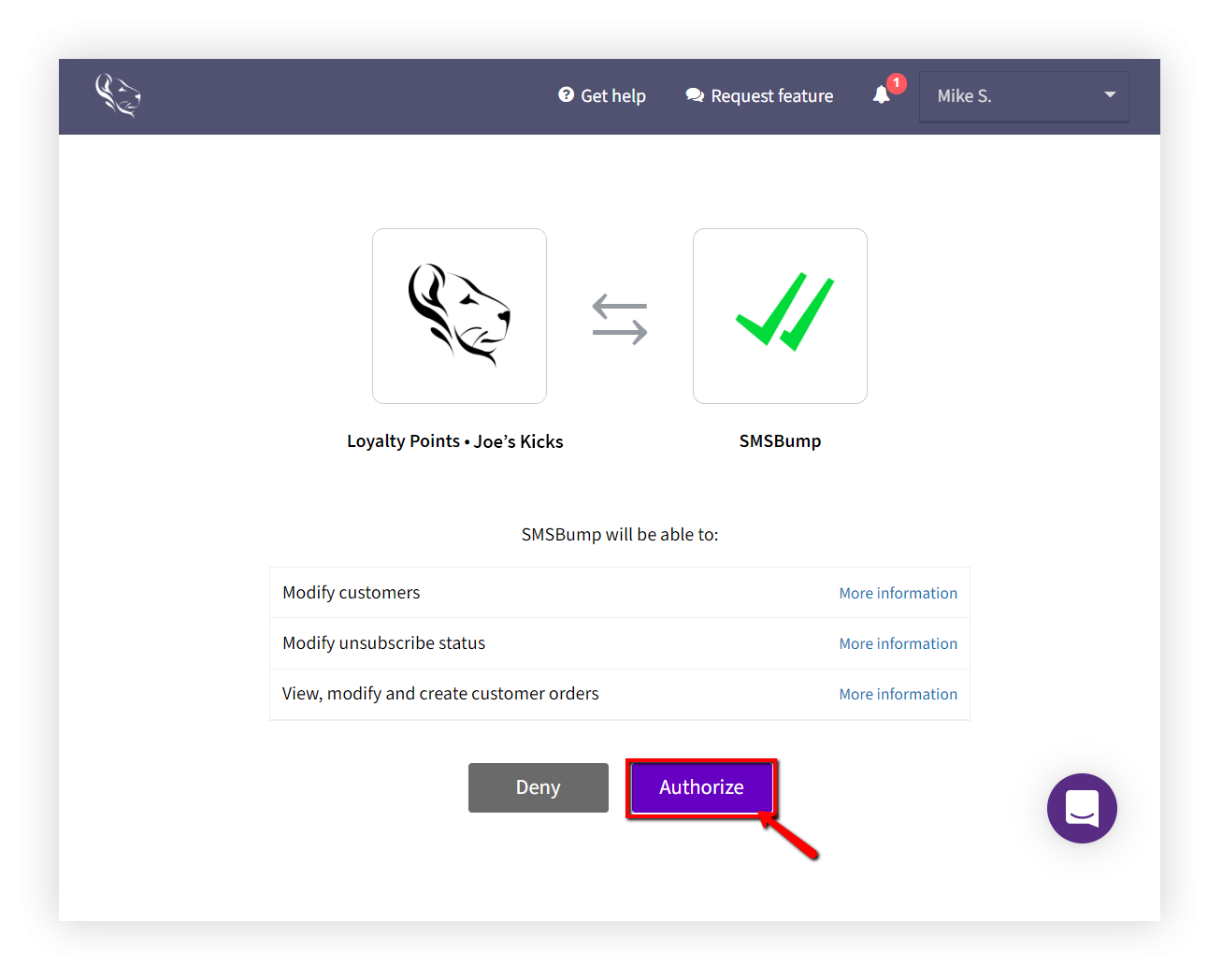Open More information for customer orders permission

898,694
